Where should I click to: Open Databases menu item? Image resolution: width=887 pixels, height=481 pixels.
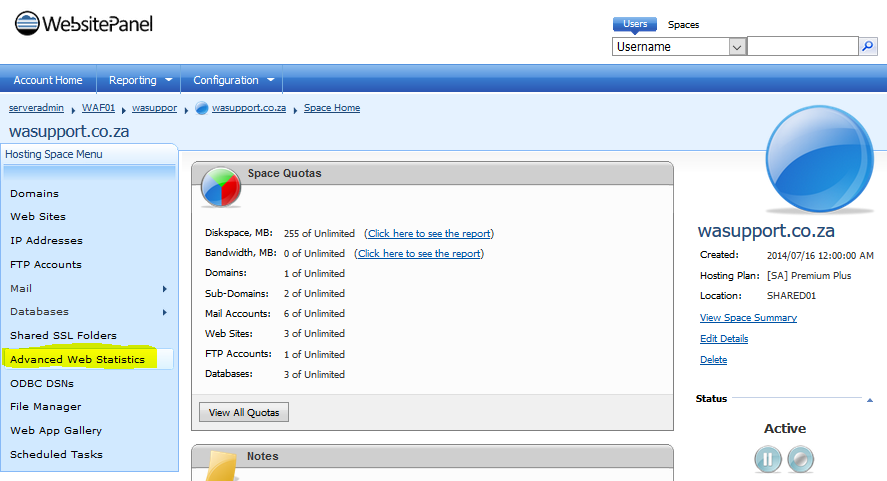(x=39, y=312)
